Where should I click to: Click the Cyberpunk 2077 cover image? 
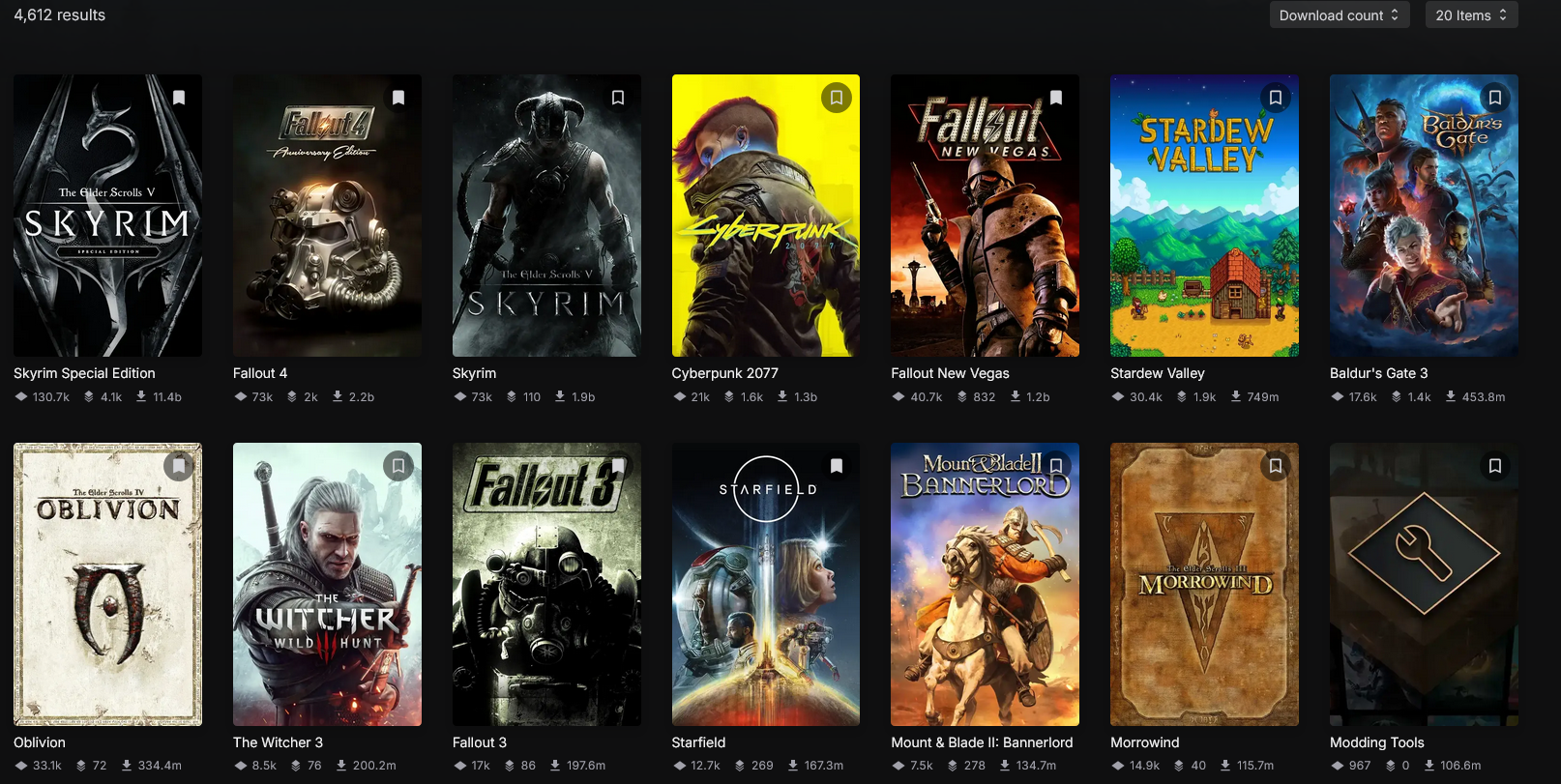click(766, 216)
